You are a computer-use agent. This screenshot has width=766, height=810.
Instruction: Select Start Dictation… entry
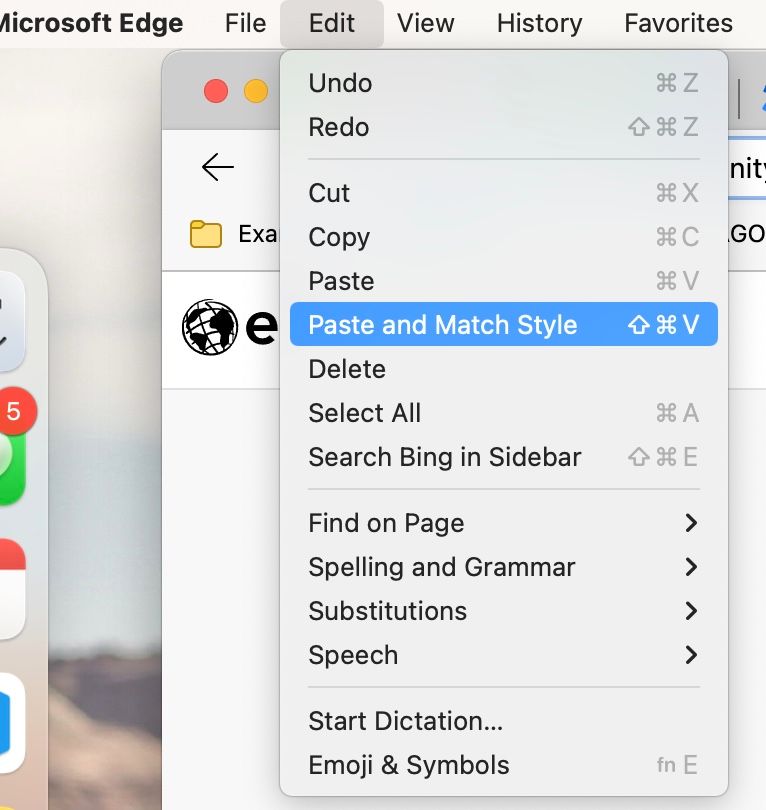[x=504, y=721]
